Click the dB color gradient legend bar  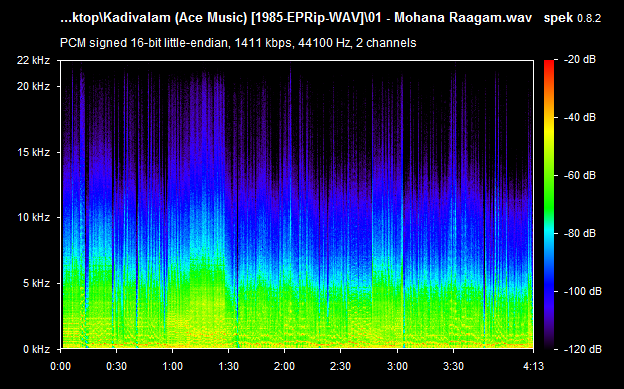pos(549,205)
